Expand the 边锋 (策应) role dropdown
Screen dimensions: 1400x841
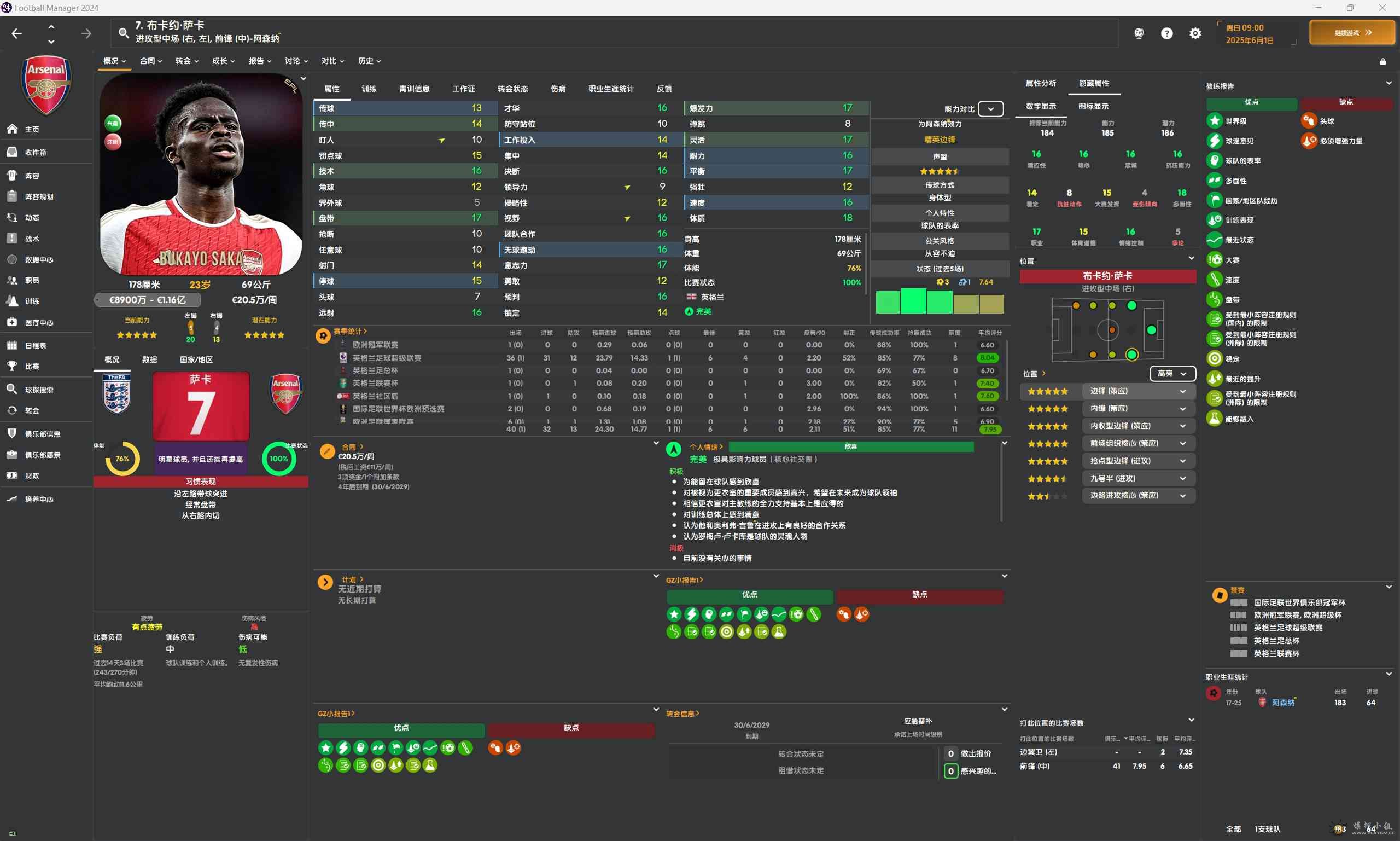point(1139,391)
